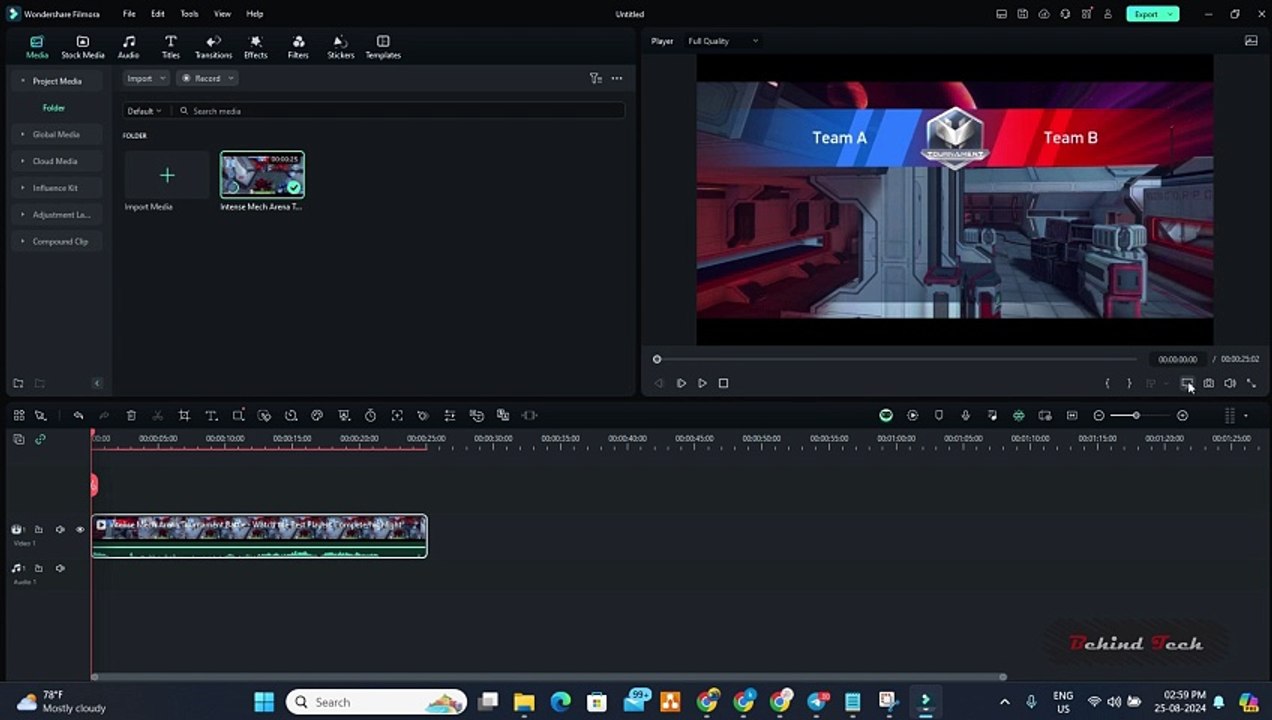The height and width of the screenshot is (720, 1272).
Task: Mute the Audio 1 track
Action: [60, 568]
